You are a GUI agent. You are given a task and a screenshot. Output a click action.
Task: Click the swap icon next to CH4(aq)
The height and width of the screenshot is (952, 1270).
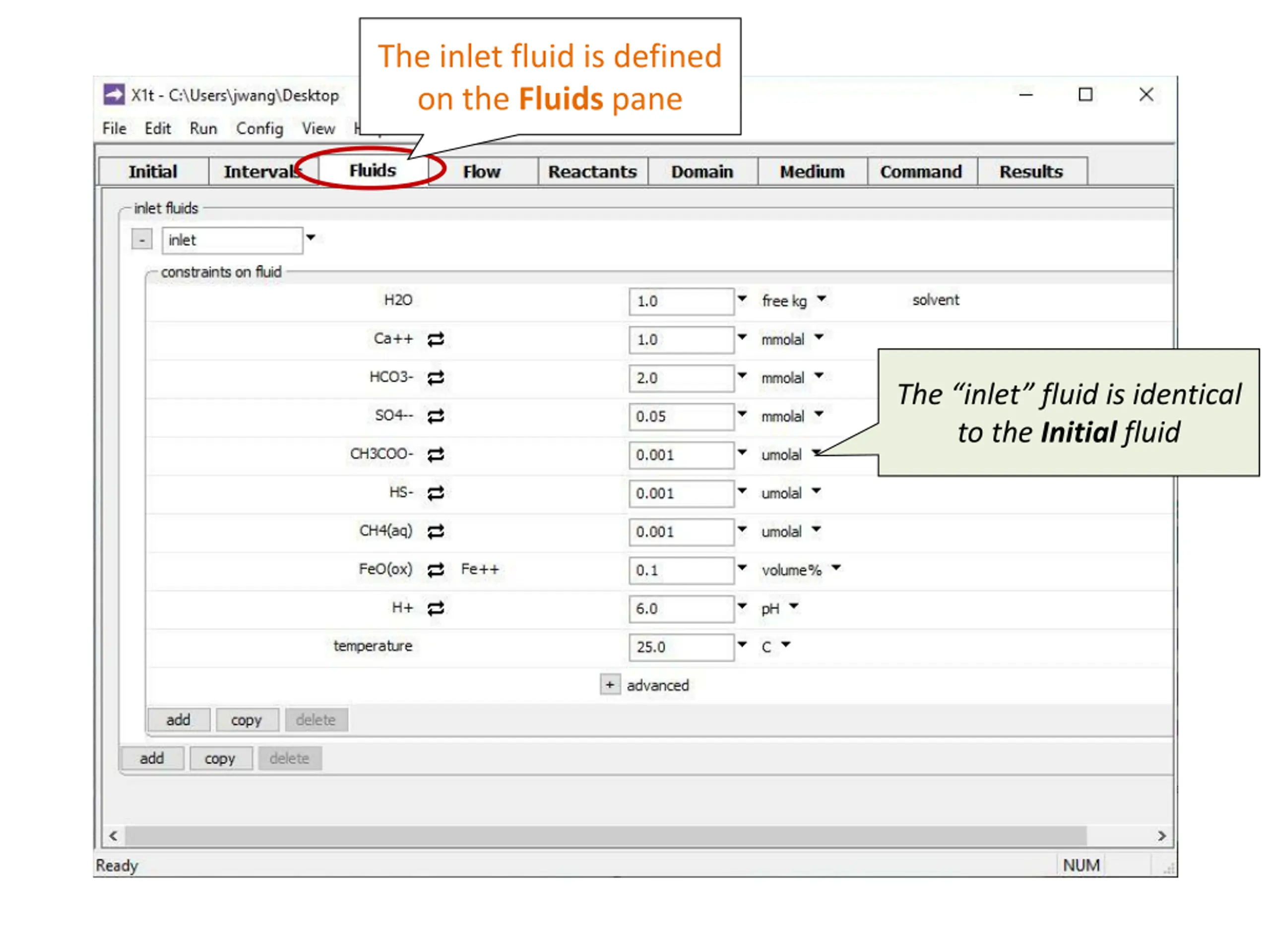pyautogui.click(x=436, y=532)
